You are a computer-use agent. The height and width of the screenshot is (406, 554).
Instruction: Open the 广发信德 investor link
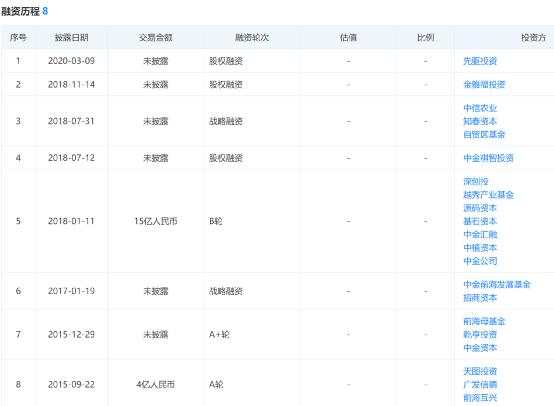tap(480, 384)
